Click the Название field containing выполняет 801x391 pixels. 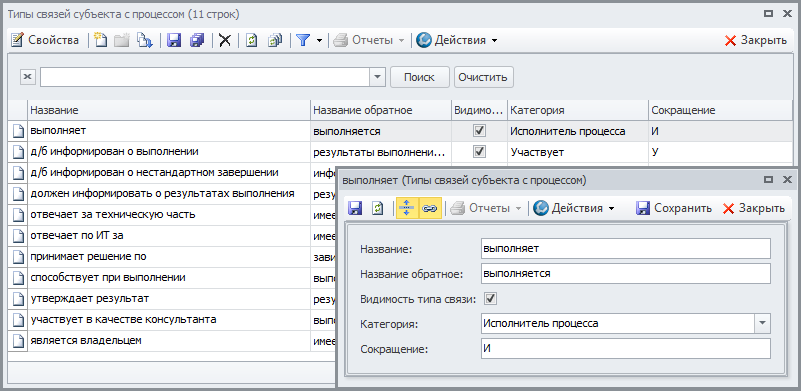click(x=625, y=248)
